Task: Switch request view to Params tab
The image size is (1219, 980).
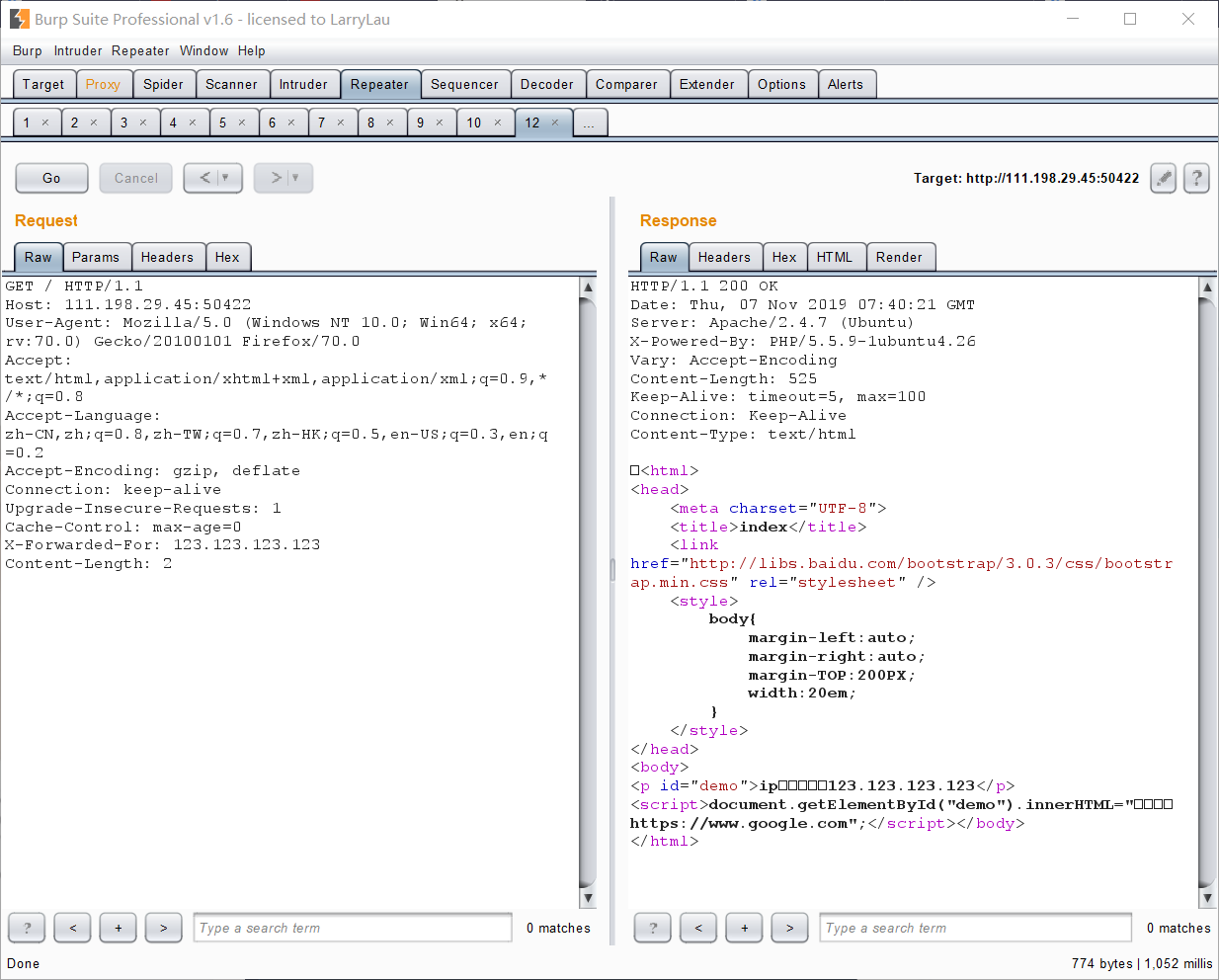Action: pos(95,257)
